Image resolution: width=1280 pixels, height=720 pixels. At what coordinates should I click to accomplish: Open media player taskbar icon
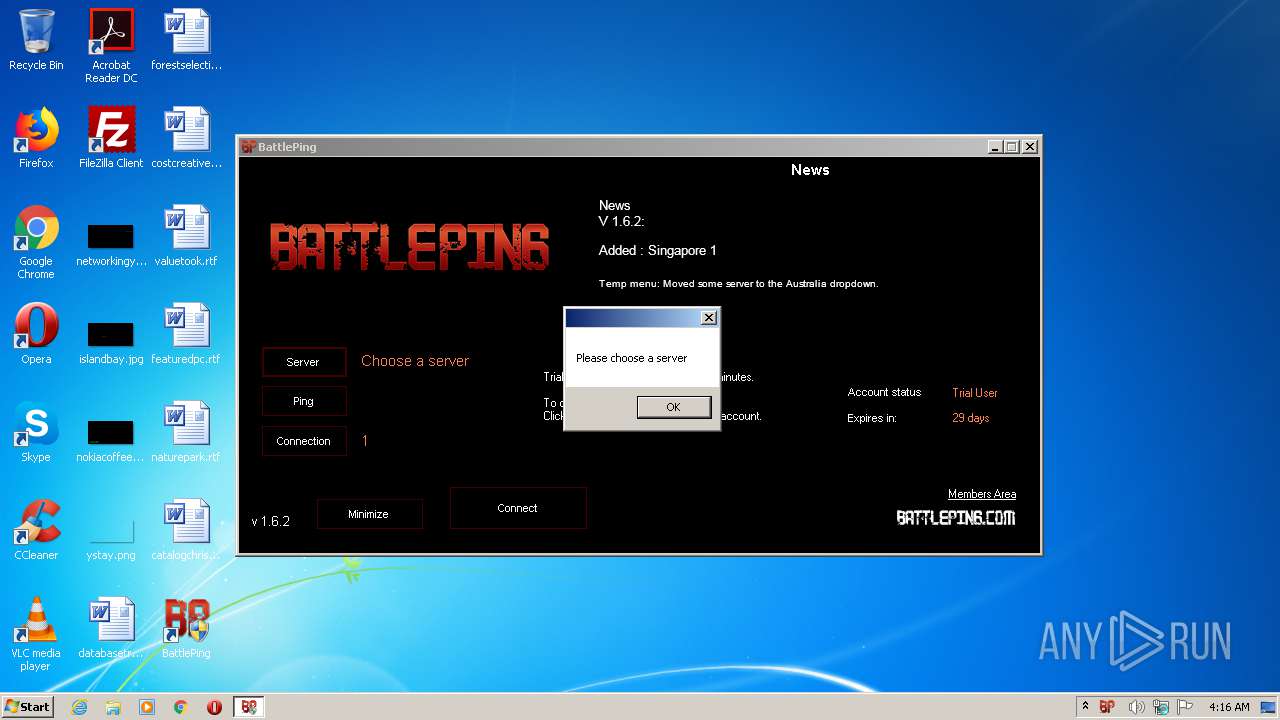(147, 707)
